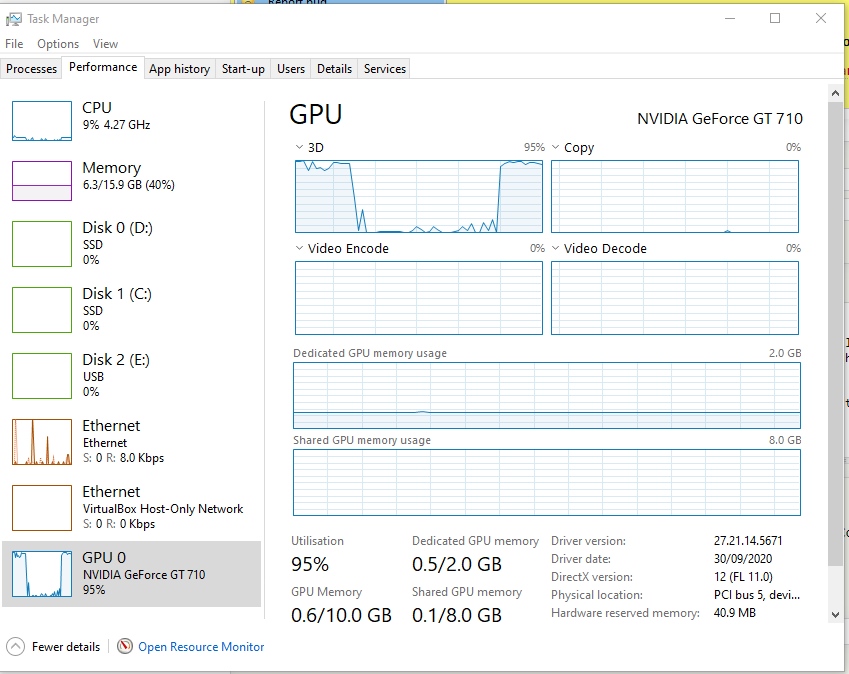The width and height of the screenshot is (849, 674).
Task: Click the 6.3/15.9 GB (40%) memory text
Action: (128, 185)
